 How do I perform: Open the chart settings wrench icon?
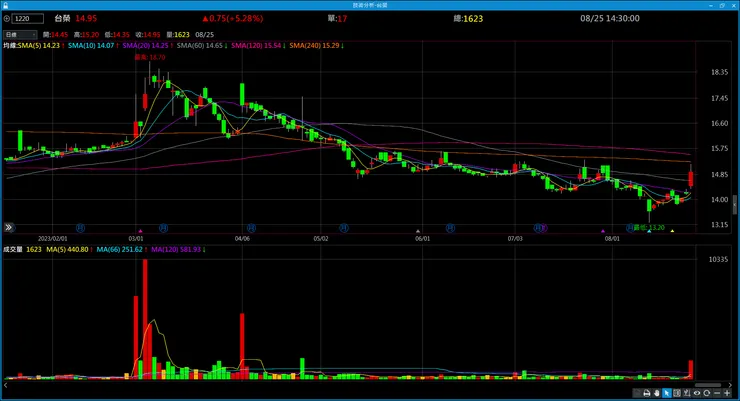click(687, 393)
